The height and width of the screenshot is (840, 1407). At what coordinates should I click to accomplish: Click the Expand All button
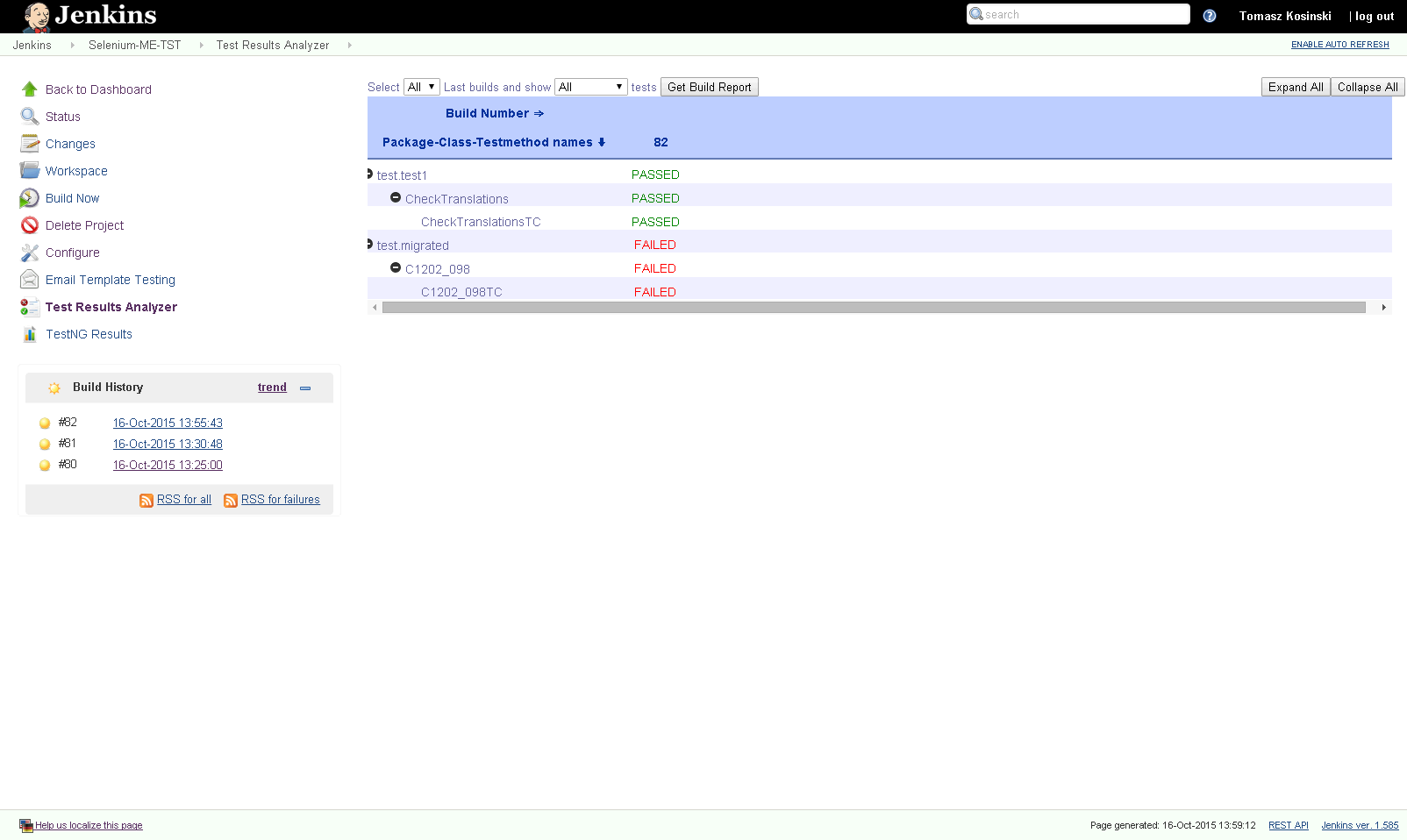[x=1296, y=87]
